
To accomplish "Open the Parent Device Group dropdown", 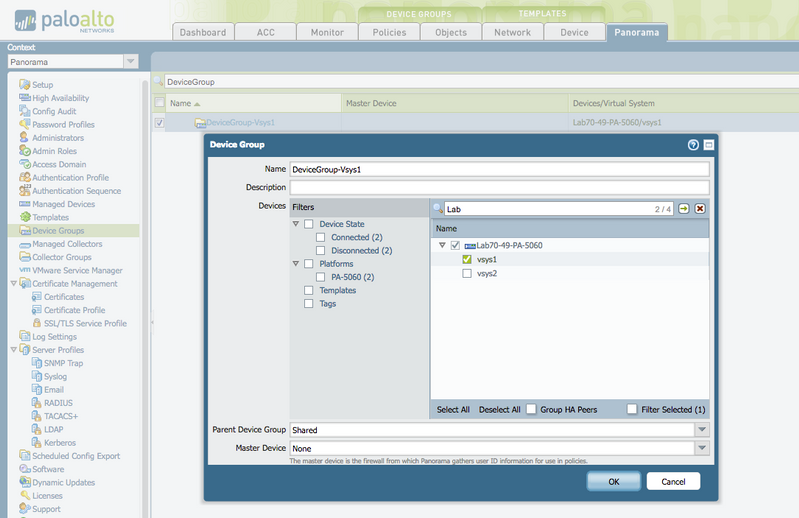I will pyautogui.click(x=701, y=430).
